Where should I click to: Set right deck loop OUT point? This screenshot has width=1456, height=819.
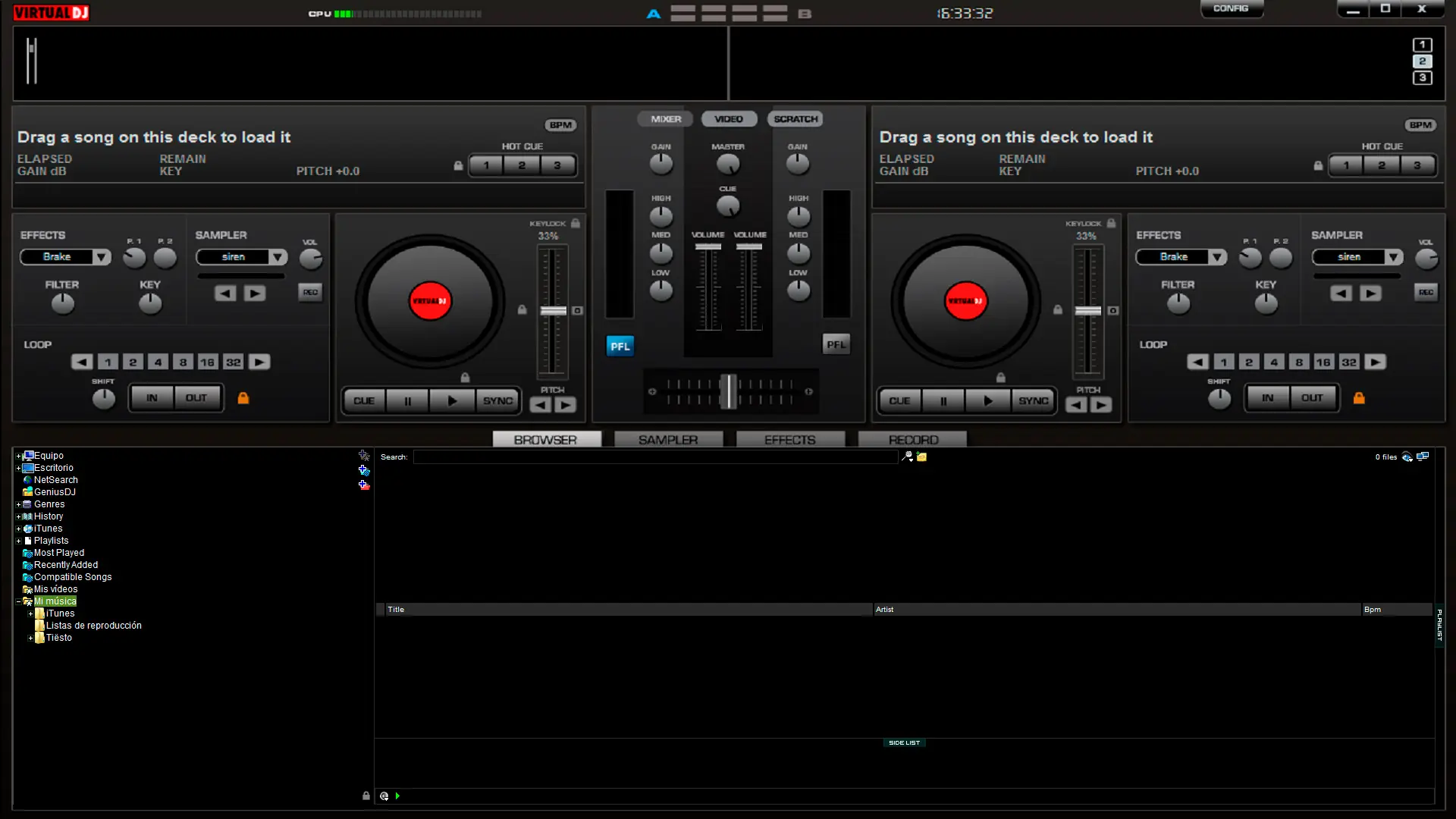coord(1312,397)
